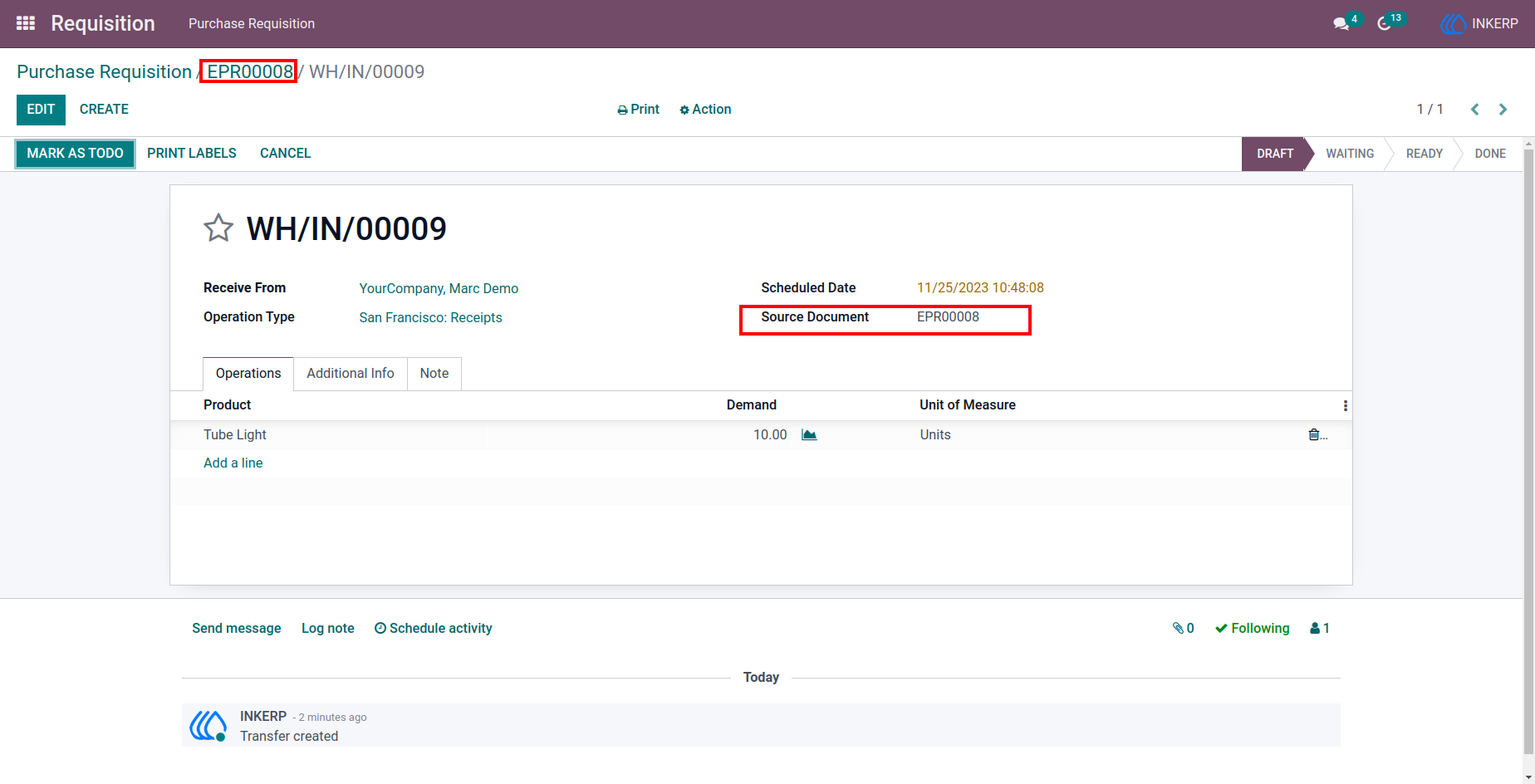Select the WAITING status stage

pos(1350,154)
